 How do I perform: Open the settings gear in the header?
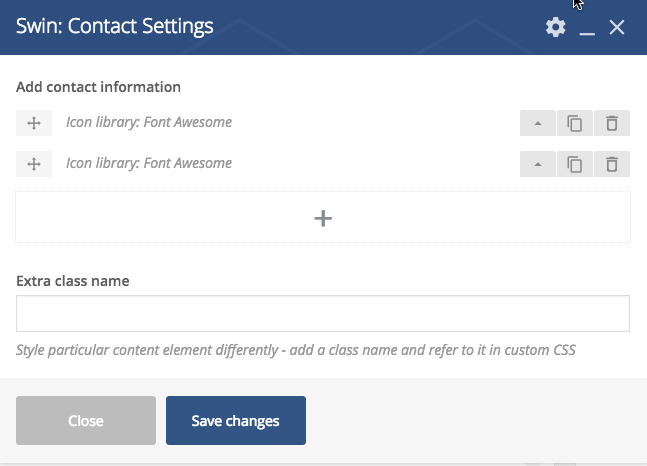point(555,27)
